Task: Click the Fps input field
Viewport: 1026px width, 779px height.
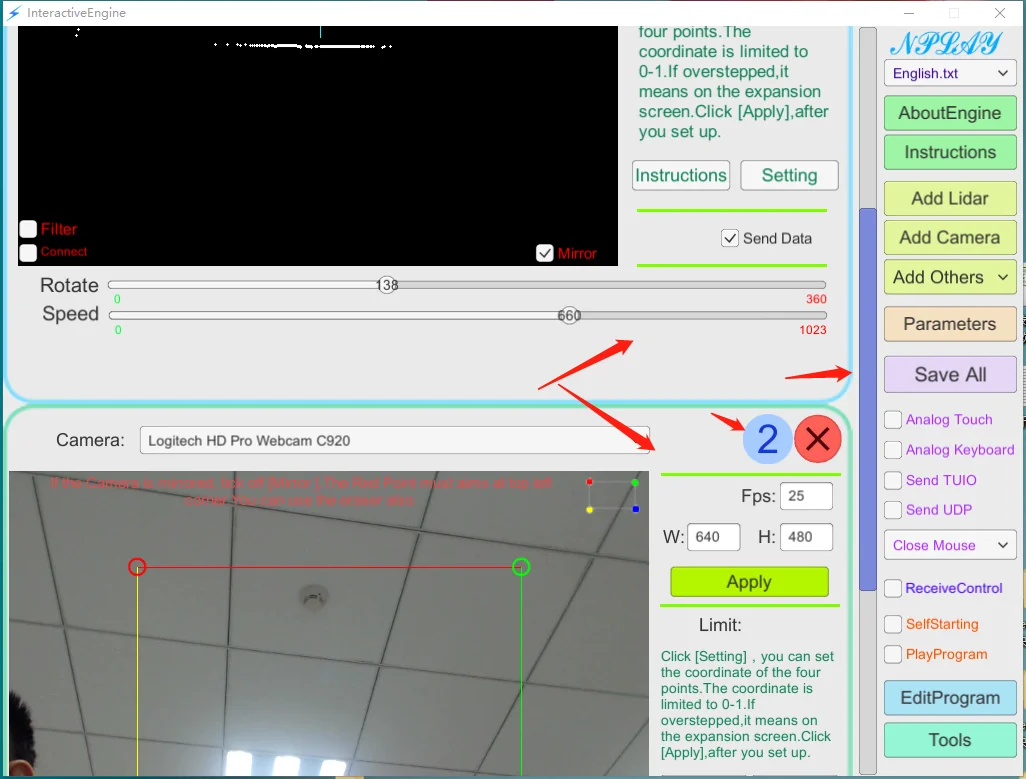Action: click(x=806, y=496)
